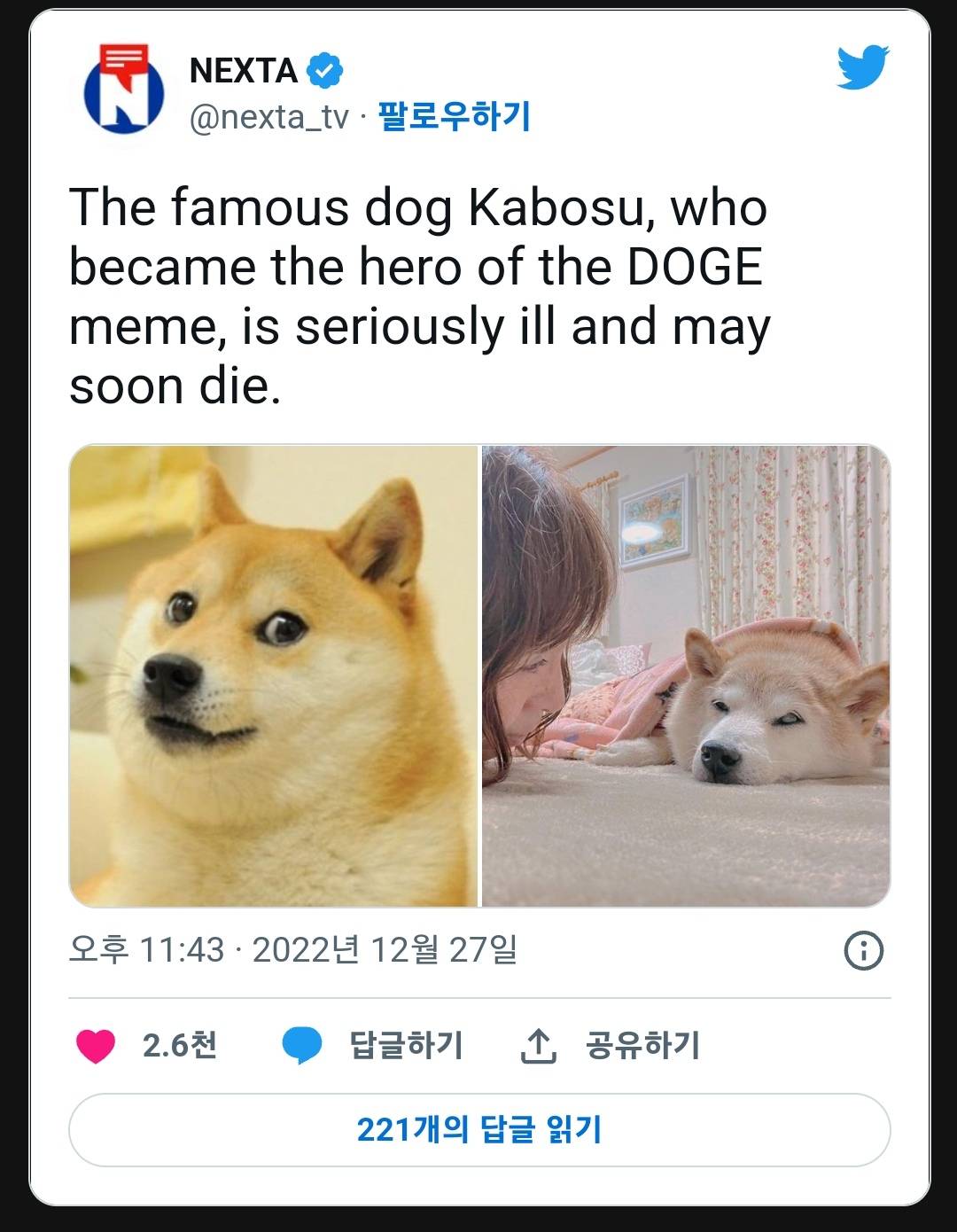Click the blue reply bubble icon
Image resolution: width=957 pixels, height=1232 pixels.
click(x=302, y=1046)
